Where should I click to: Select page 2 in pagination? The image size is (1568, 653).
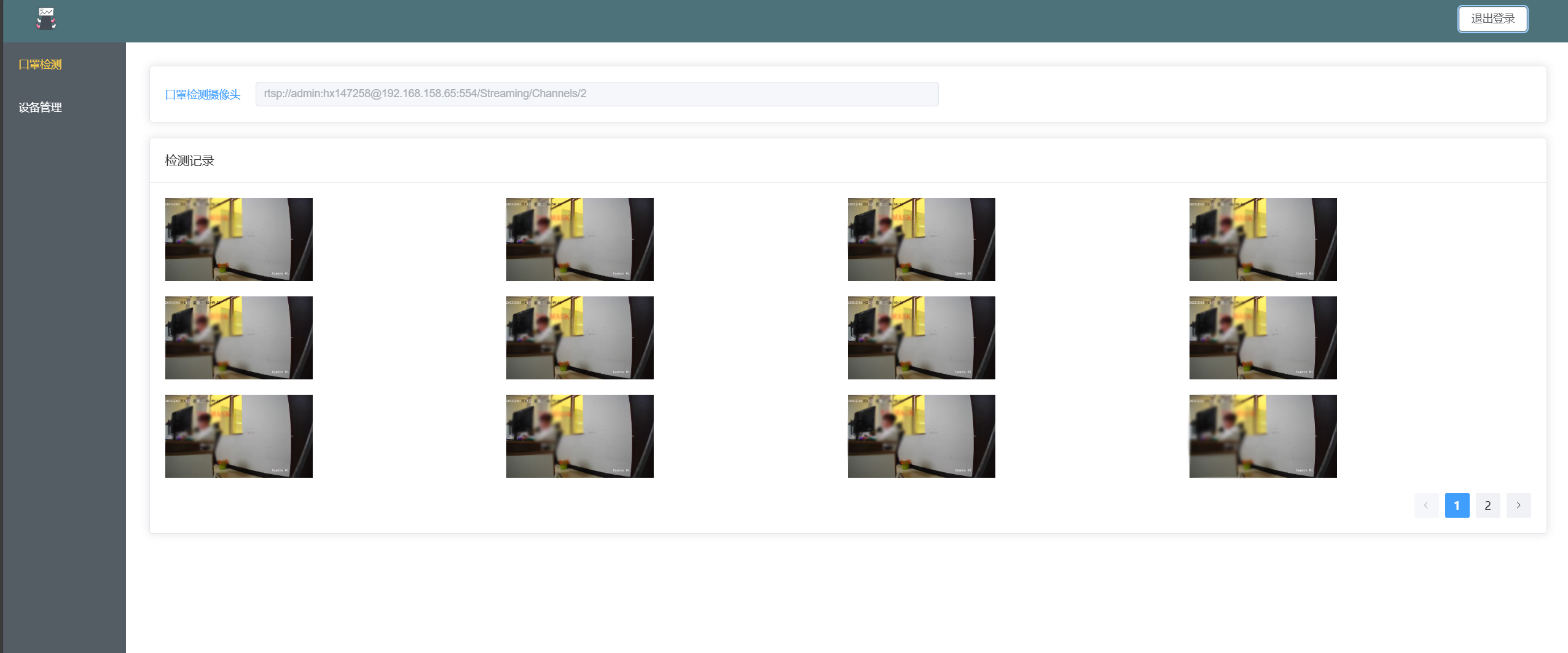pos(1488,505)
